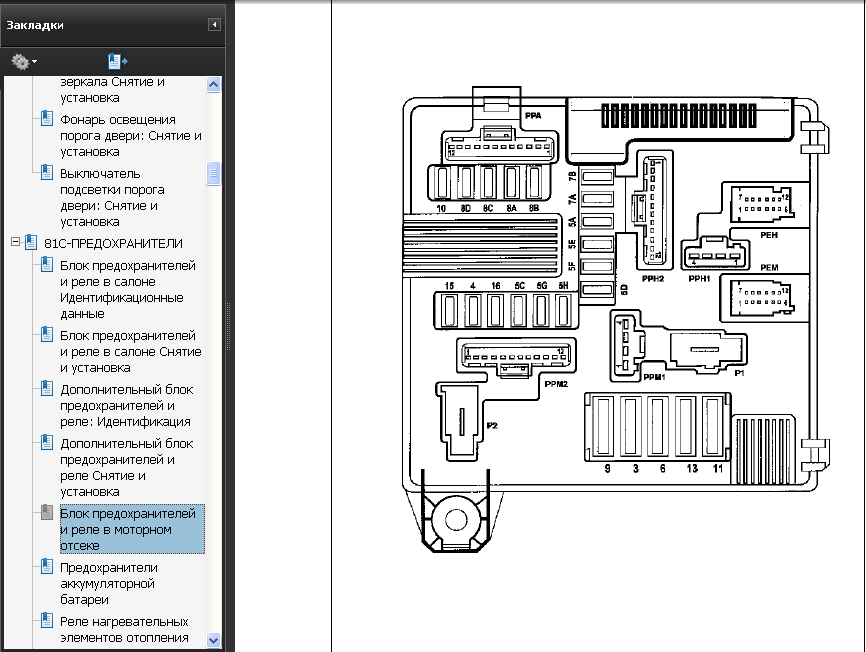Click icon beside салоне Идентификационные данные bookmark
866x652 pixels.
click(47, 264)
